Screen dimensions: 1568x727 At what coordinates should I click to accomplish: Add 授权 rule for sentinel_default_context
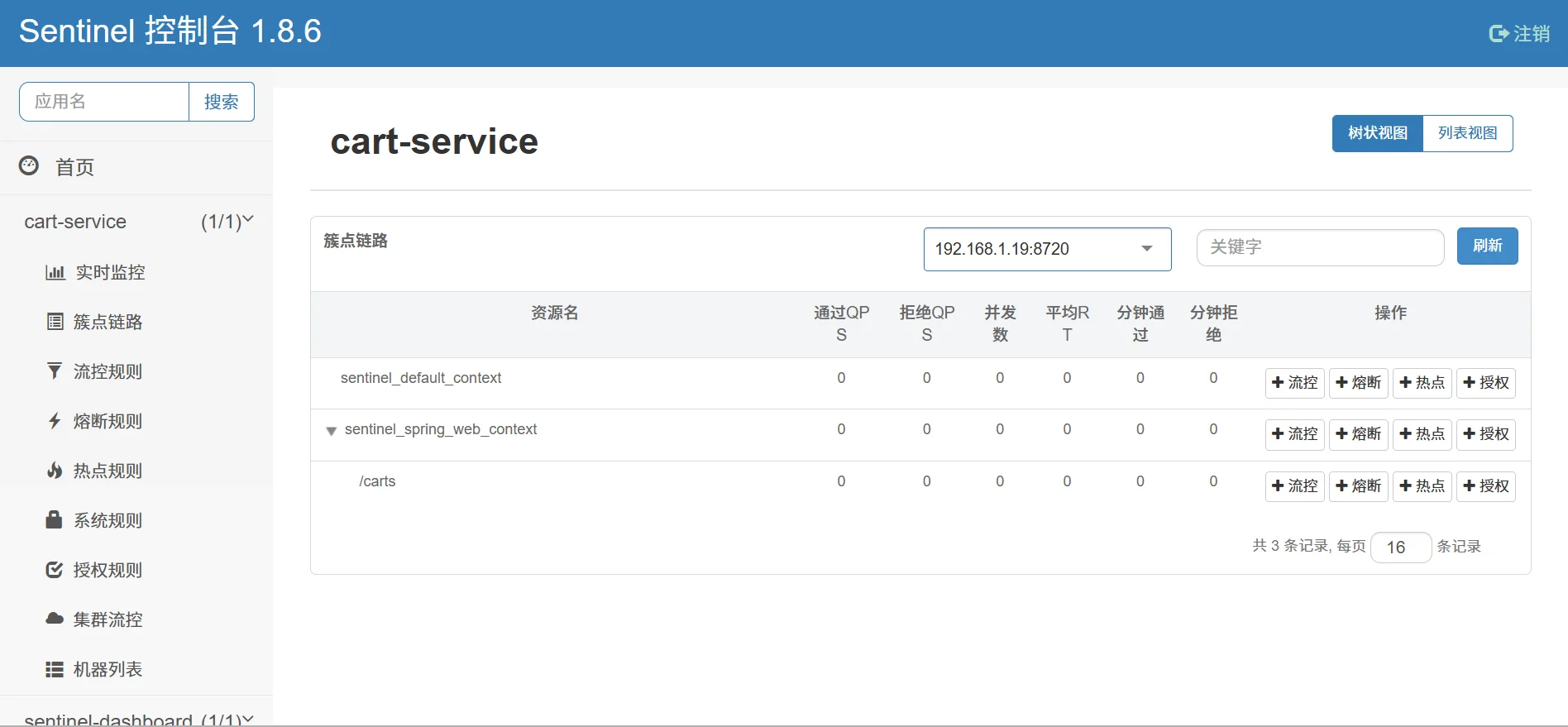click(x=1486, y=383)
